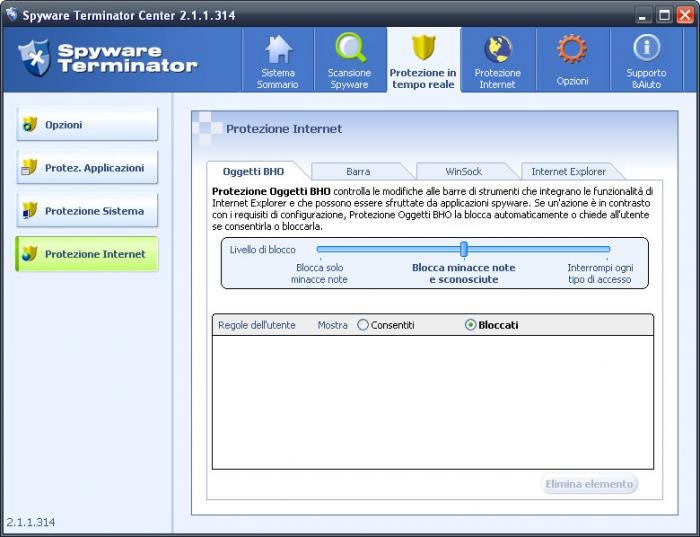Viewport: 700px width, 537px height.
Task: Close the Spyware Terminator window
Action: (685, 16)
